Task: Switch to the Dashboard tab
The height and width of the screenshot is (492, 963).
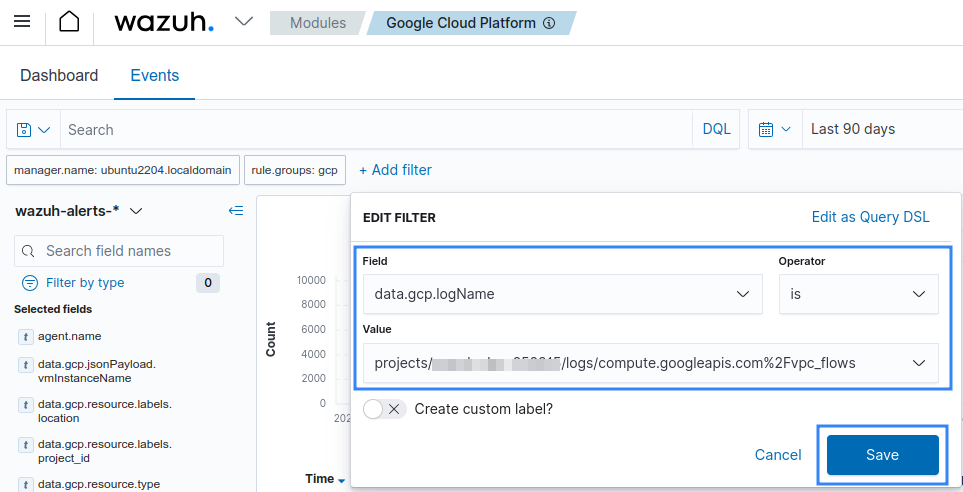Action: pos(59,76)
